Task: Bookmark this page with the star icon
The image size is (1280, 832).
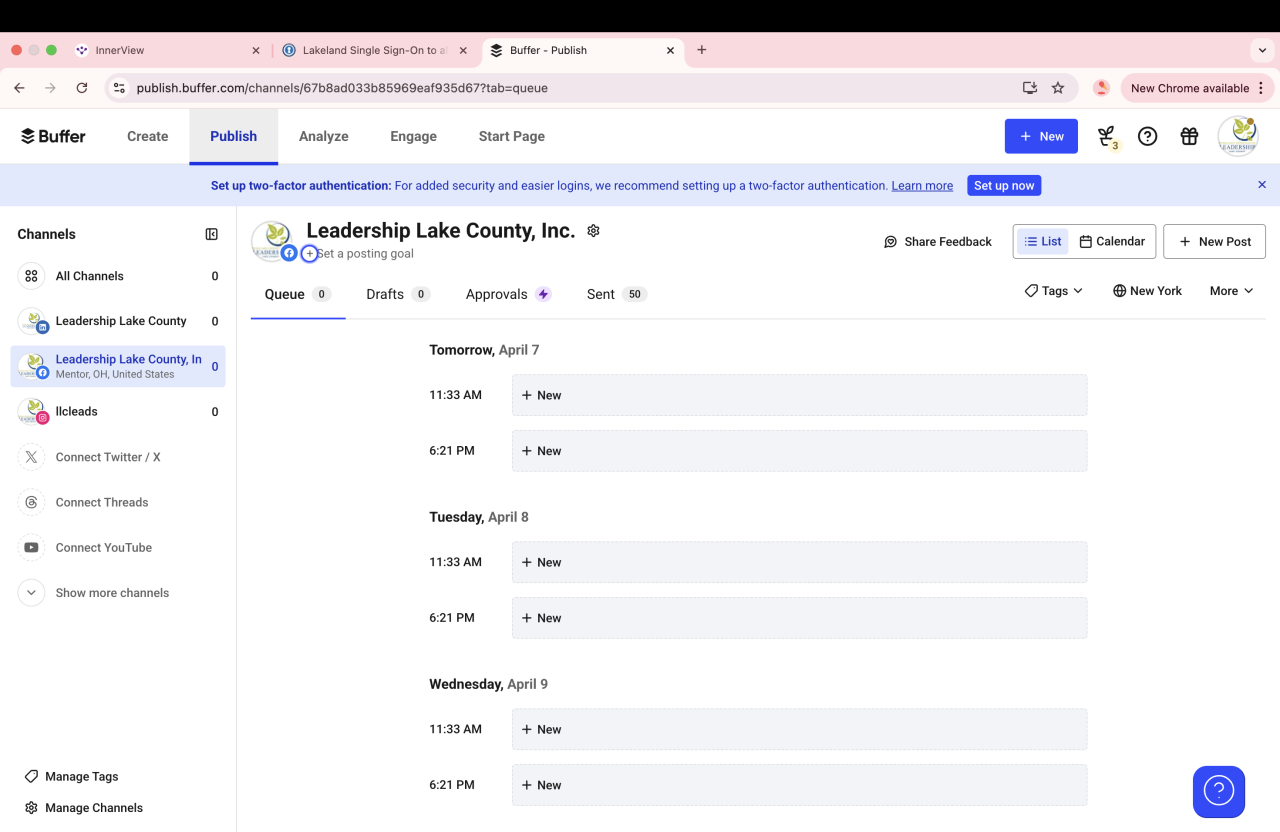Action: pos(1058,88)
